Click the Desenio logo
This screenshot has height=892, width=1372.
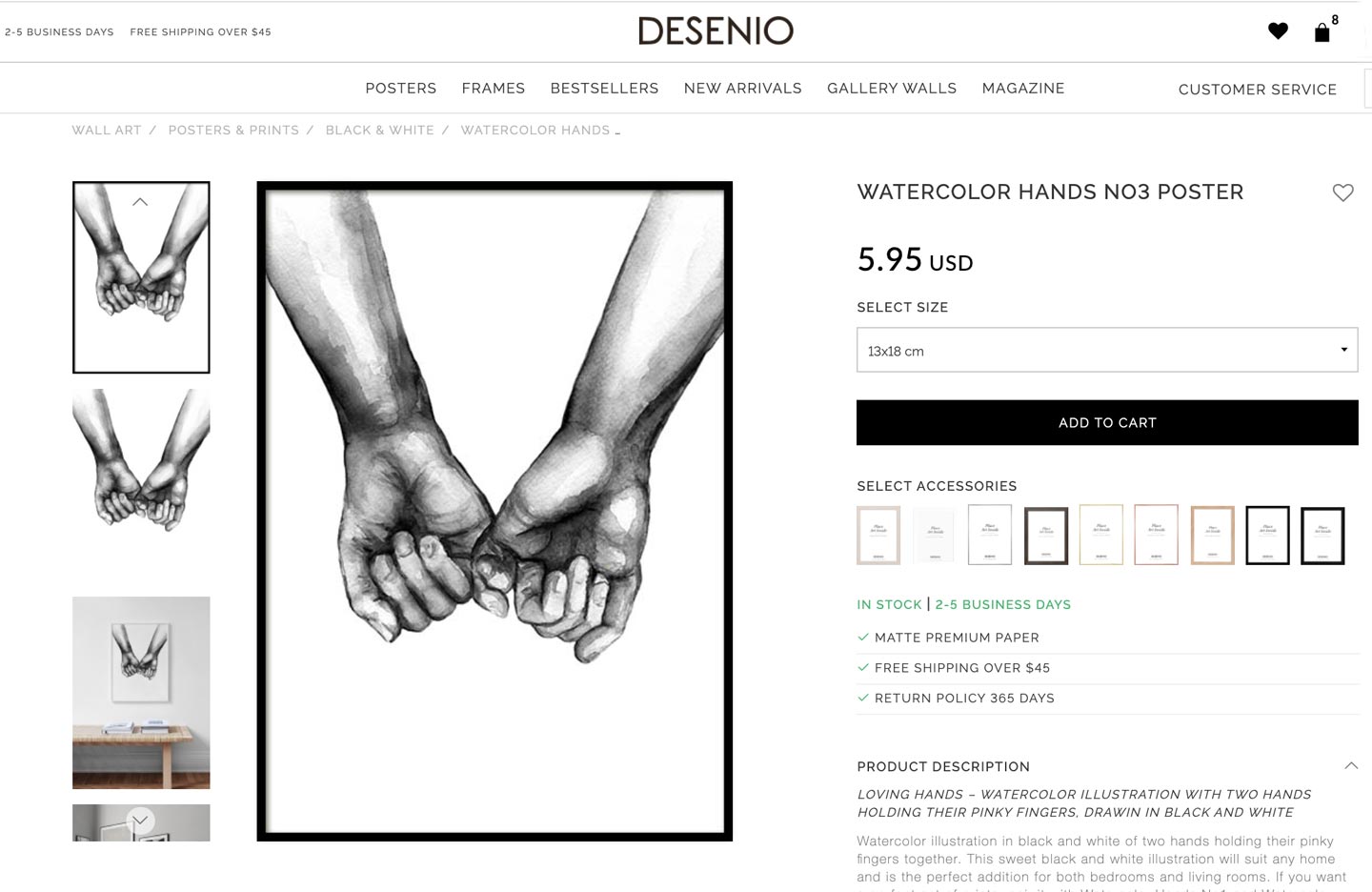click(716, 31)
